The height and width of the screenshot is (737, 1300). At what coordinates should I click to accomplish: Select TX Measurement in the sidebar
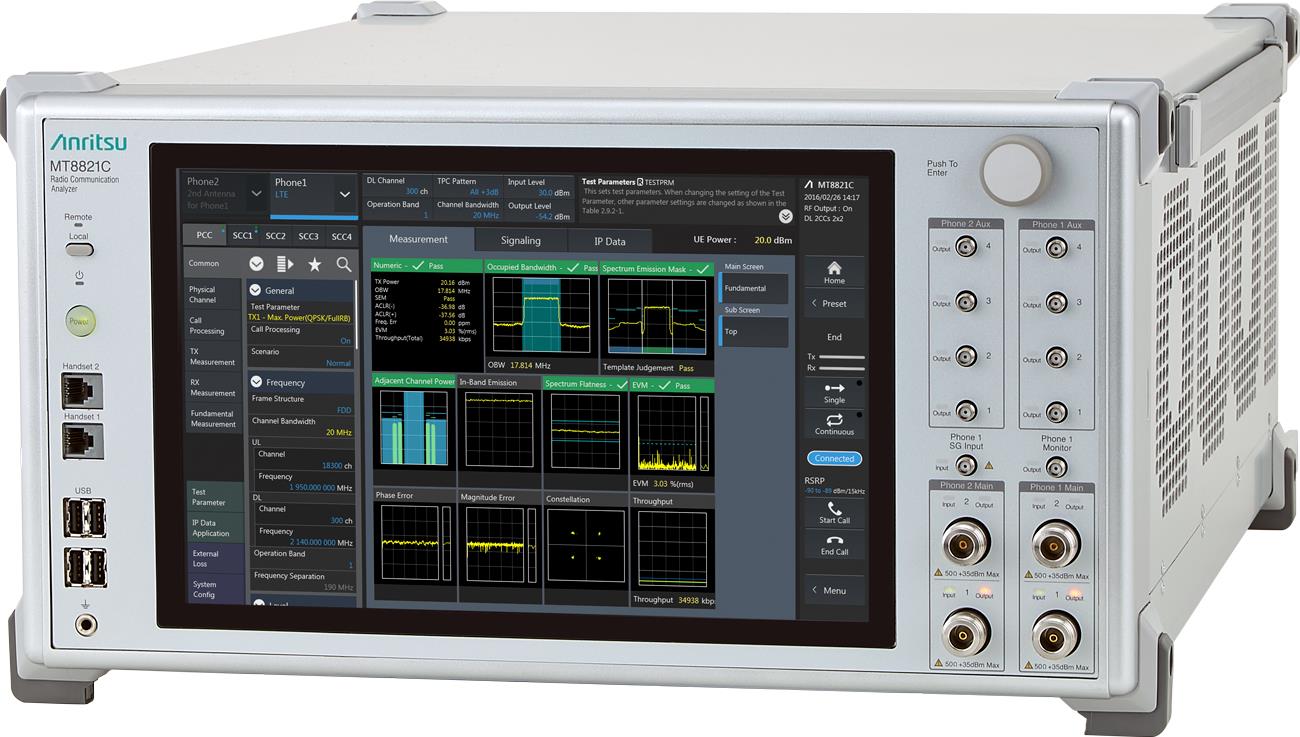coord(213,356)
